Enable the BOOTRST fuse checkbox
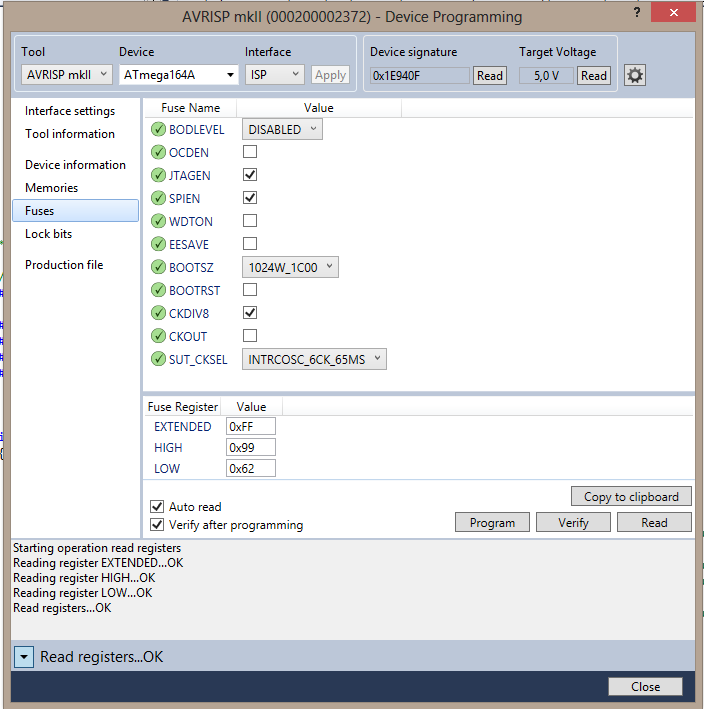The height and width of the screenshot is (709, 704). [x=250, y=289]
